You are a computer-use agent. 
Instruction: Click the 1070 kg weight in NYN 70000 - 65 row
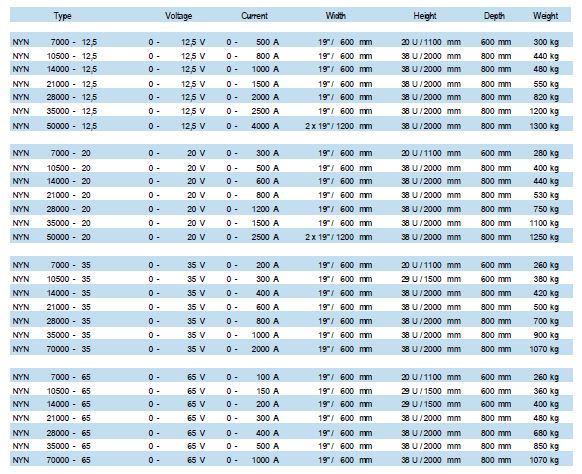[x=544, y=460]
